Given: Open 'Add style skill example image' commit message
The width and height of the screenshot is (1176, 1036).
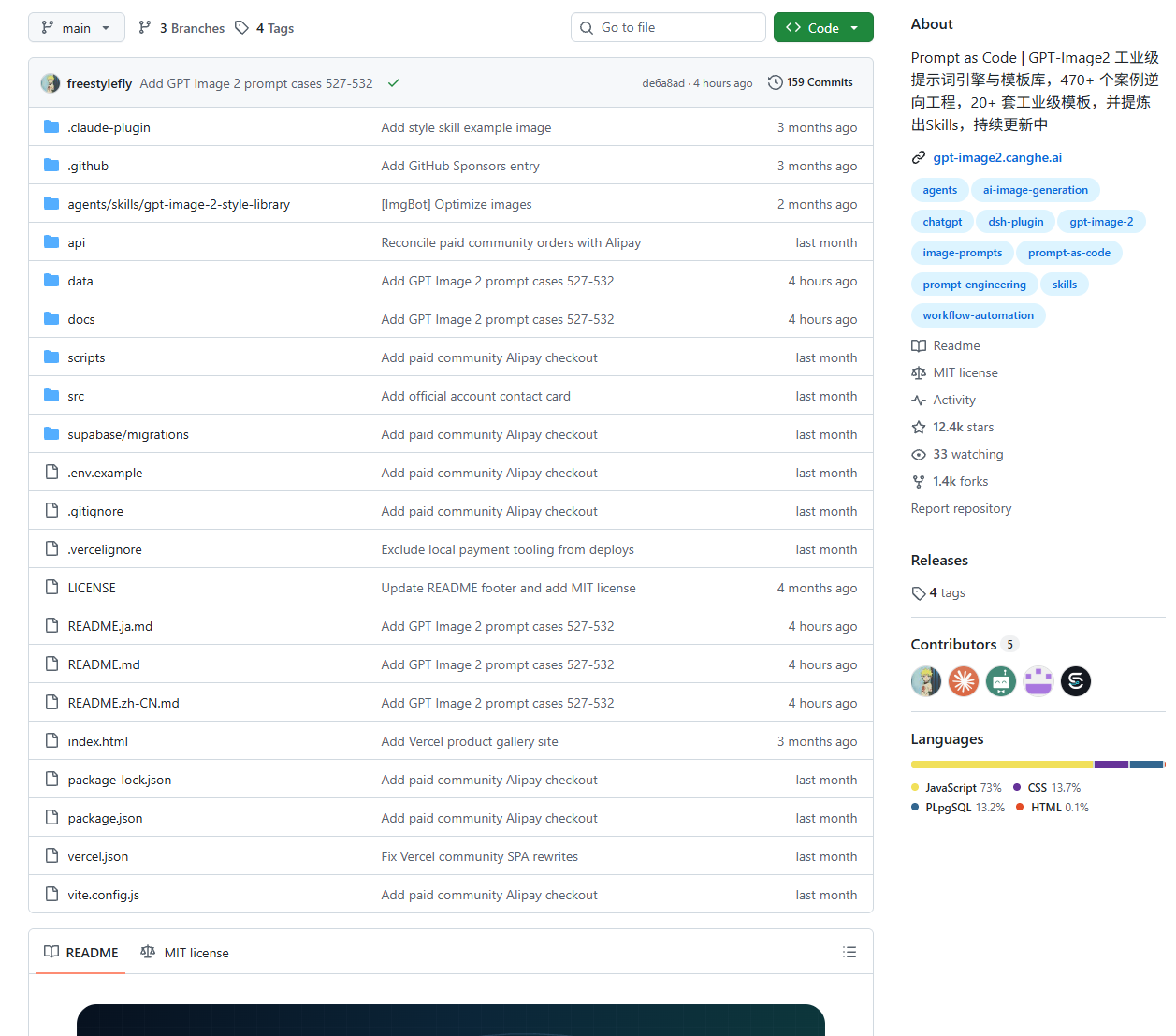Looking at the screenshot, I should coord(466,127).
